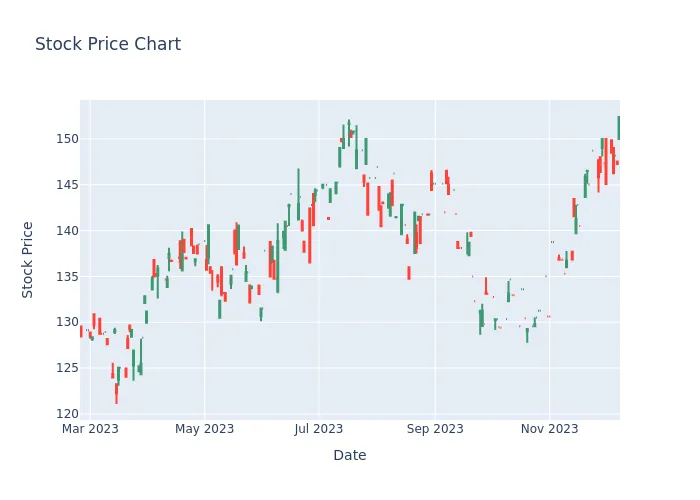This screenshot has height=500, width=700.
Task: Click the 140 y-axis tick label
Action: point(67,231)
